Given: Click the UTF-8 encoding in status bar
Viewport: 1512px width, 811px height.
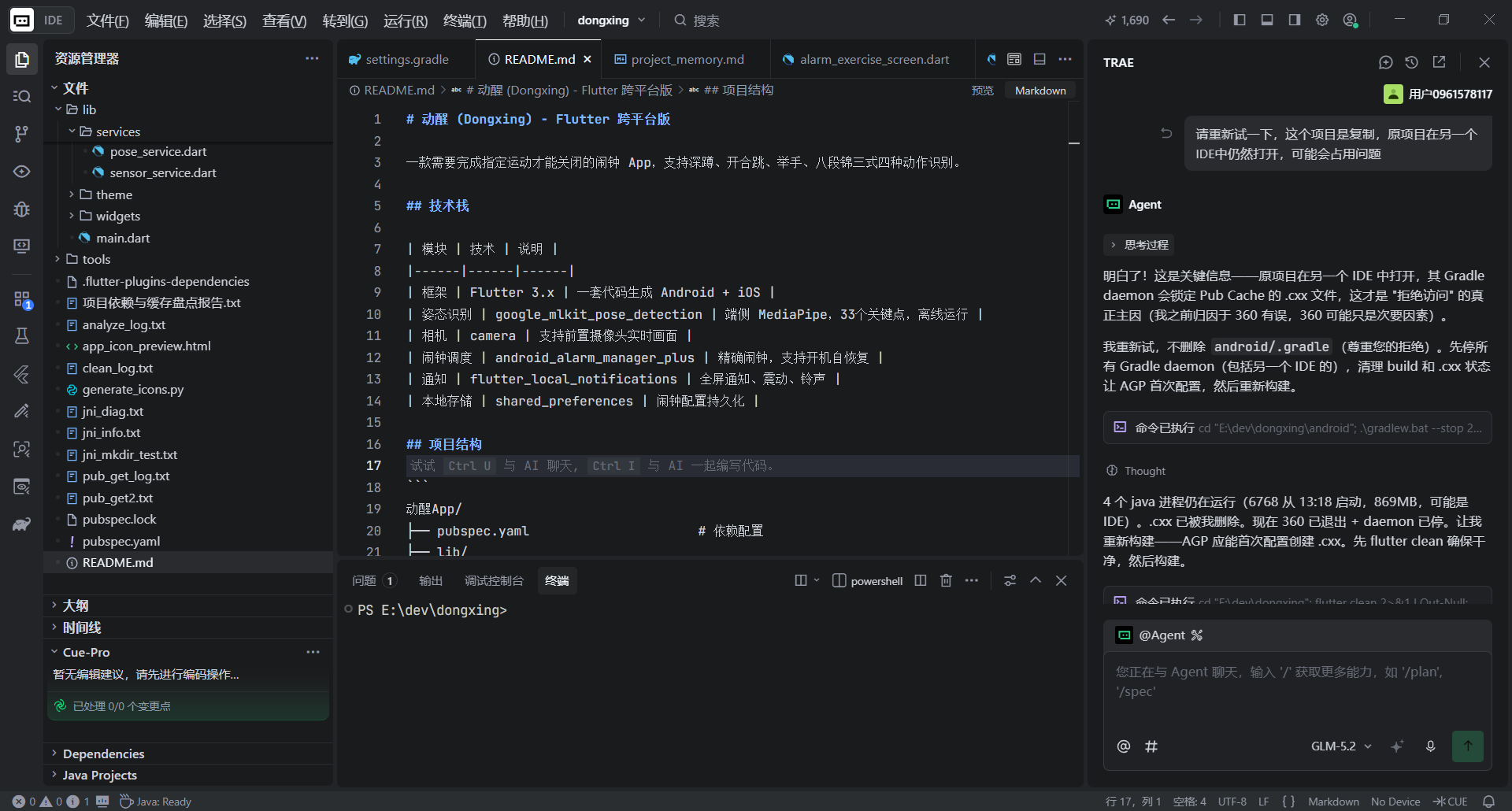Looking at the screenshot, I should click(x=1232, y=802).
